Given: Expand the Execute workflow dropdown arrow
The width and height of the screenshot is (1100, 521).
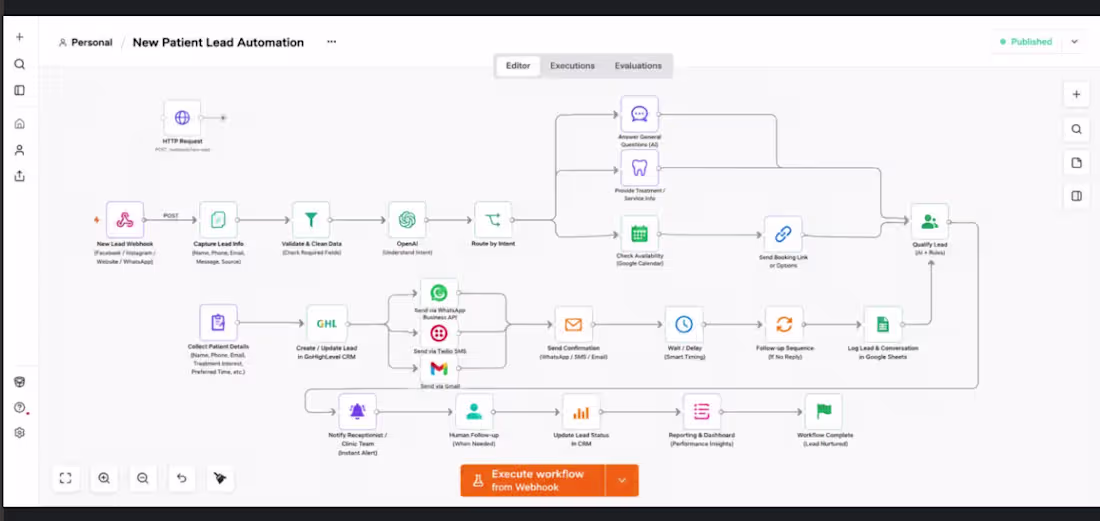Looking at the screenshot, I should (622, 480).
